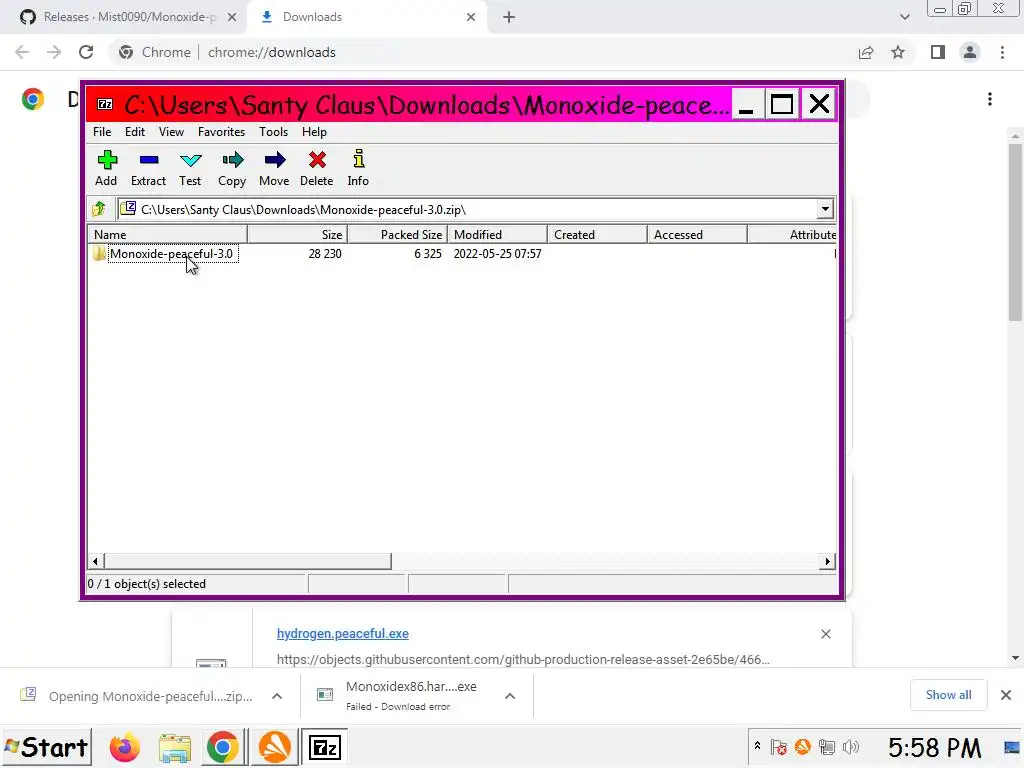Screen dimensions: 1024x768
Task: Sort by Modified column header
Action: pos(497,234)
